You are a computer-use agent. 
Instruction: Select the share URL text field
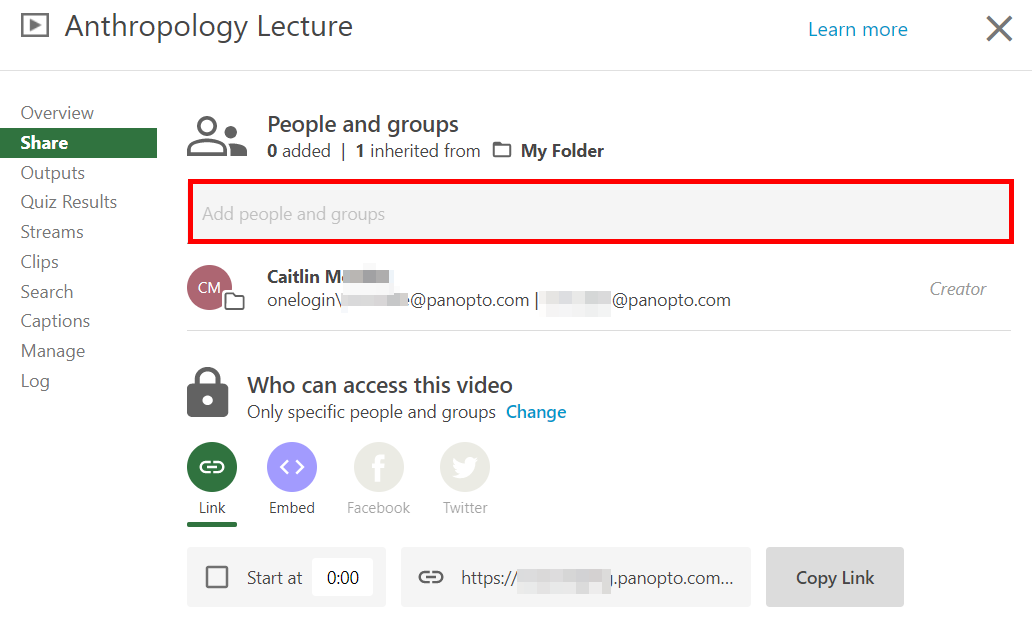pyautogui.click(x=576, y=577)
